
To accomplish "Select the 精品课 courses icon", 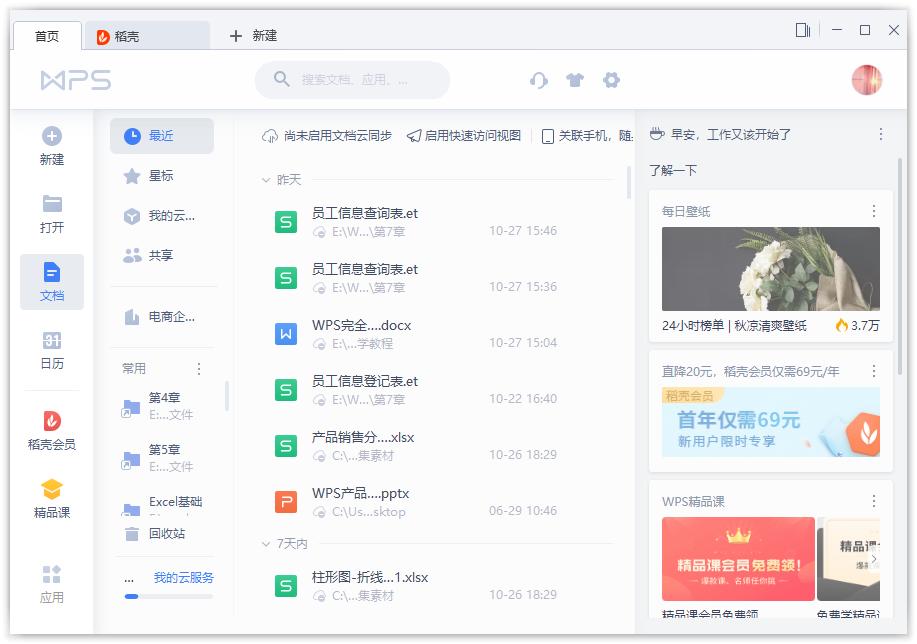I will 51,490.
